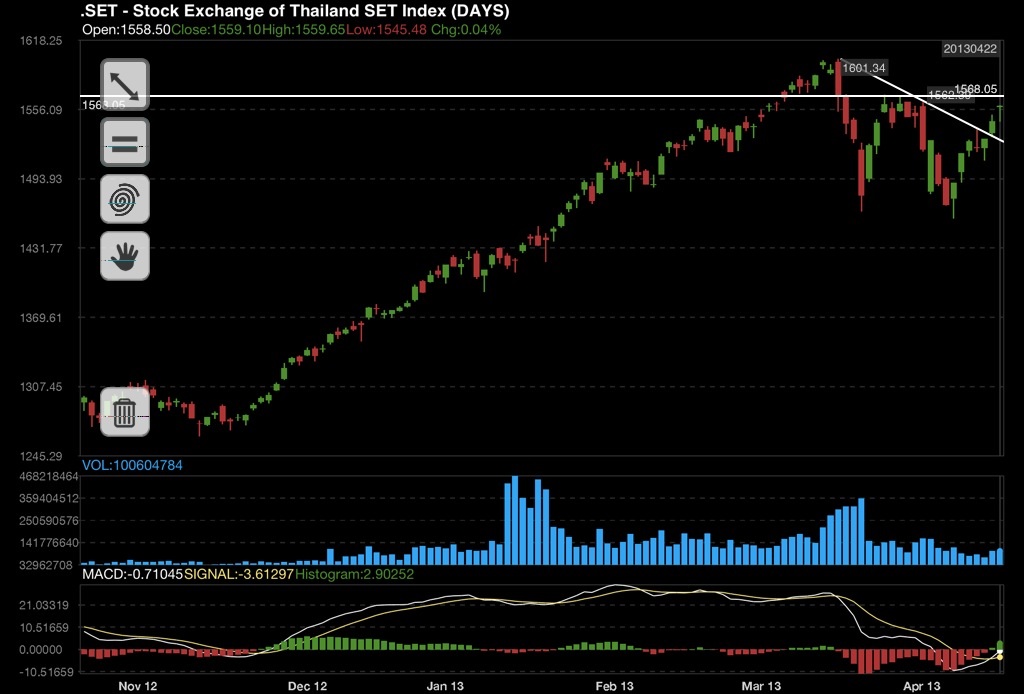This screenshot has height=694, width=1024.
Task: Click the 1601.34 price label
Action: (863, 68)
